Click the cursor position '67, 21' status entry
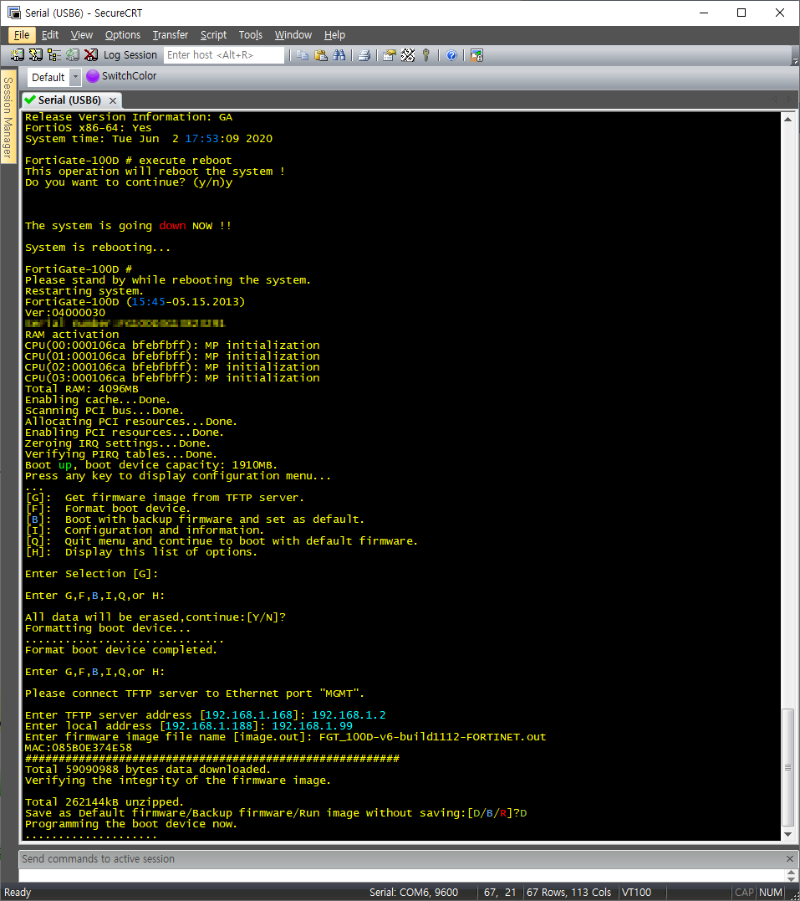 (x=499, y=892)
